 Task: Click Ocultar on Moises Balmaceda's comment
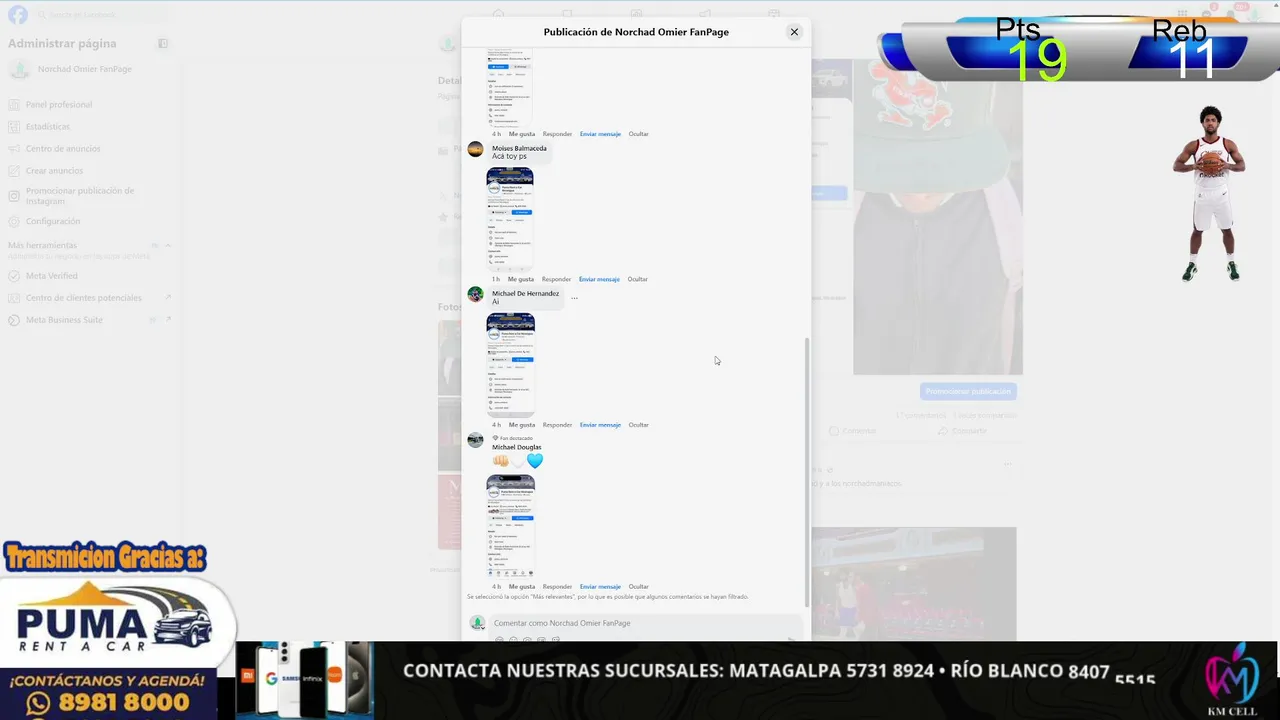pyautogui.click(x=638, y=279)
